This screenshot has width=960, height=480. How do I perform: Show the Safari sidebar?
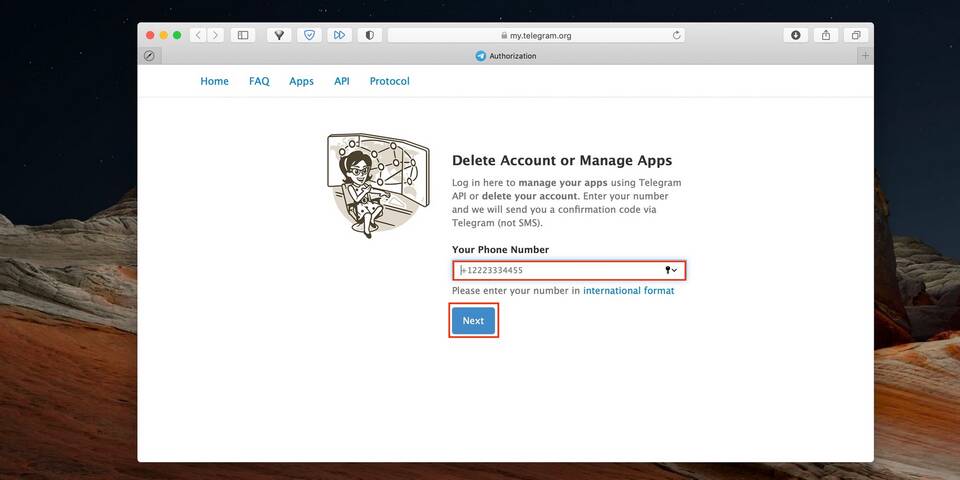tap(243, 35)
